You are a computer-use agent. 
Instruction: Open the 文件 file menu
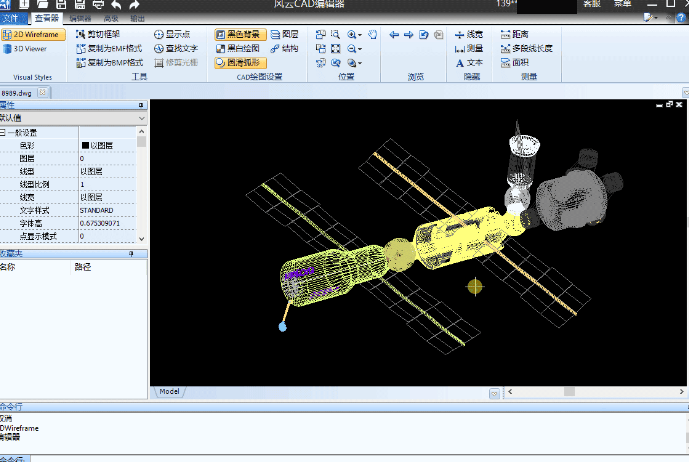[x=12, y=18]
